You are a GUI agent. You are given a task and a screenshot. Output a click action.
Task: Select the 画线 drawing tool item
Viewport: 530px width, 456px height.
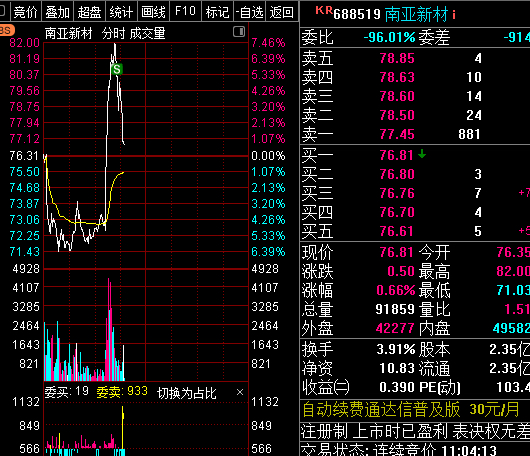point(153,12)
